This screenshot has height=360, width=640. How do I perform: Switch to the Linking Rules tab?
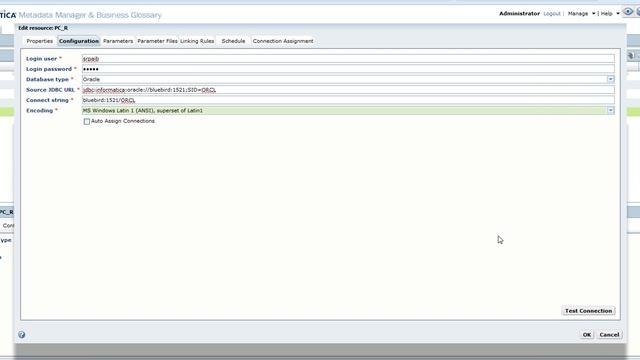tap(197, 41)
